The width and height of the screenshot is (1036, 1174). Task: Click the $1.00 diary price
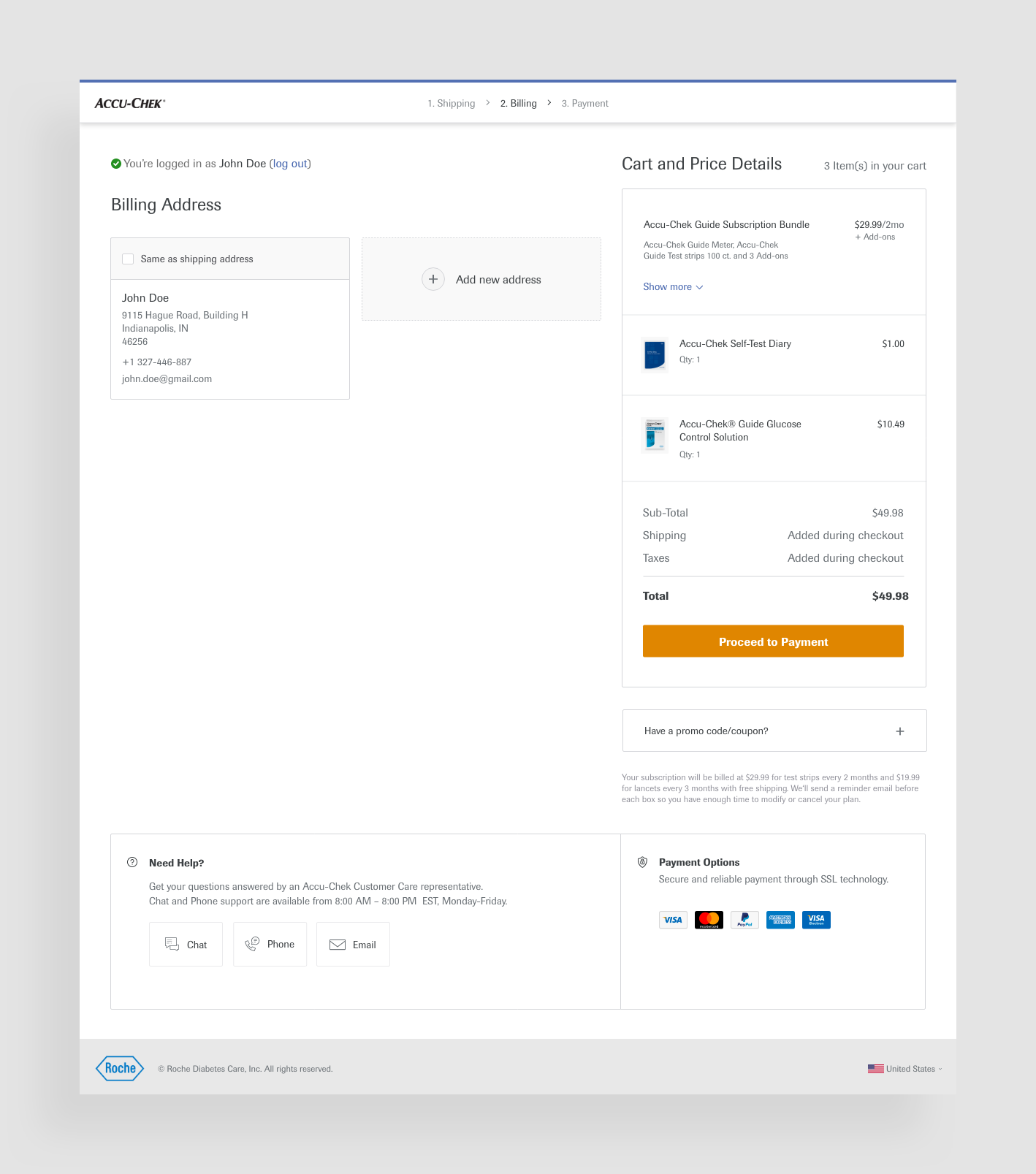point(893,344)
